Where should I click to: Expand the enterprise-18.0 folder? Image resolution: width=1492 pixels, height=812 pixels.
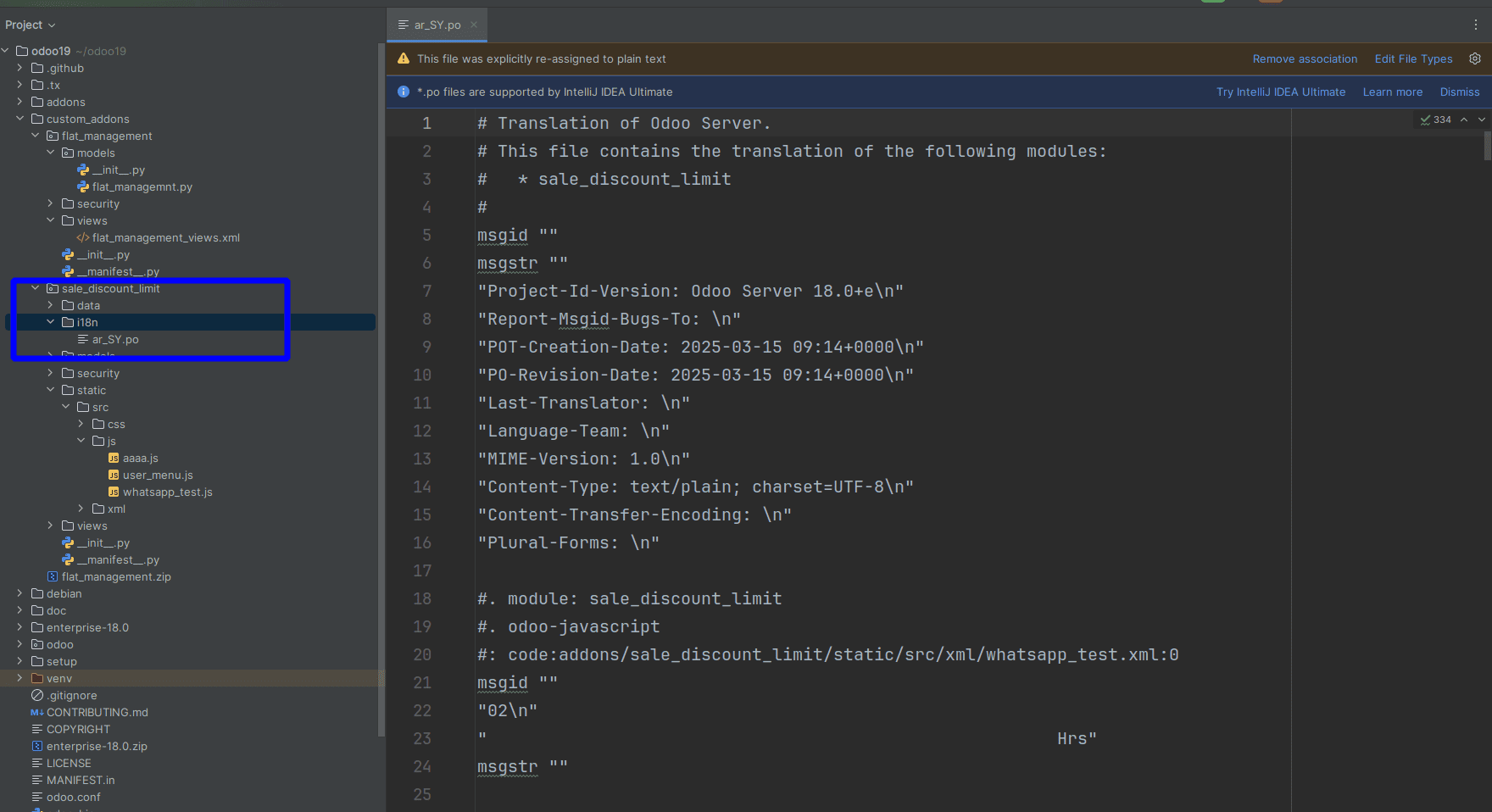point(19,627)
